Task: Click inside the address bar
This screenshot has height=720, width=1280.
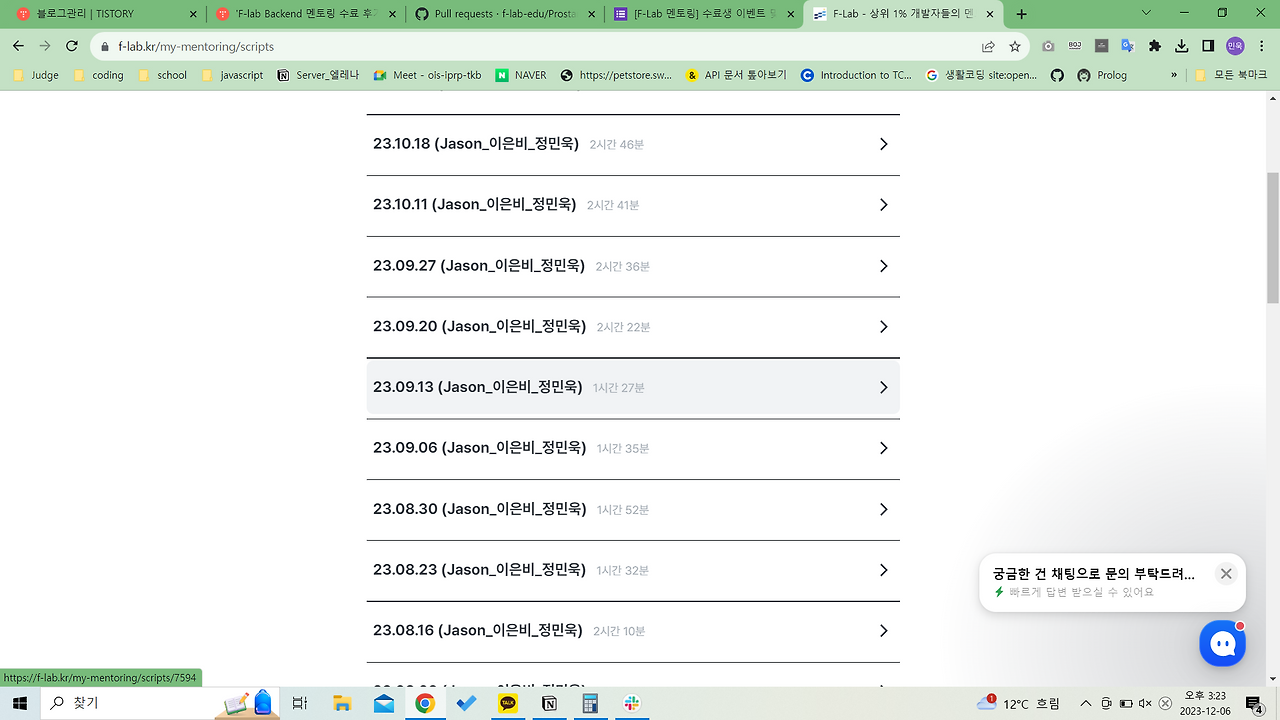Action: click(400, 46)
